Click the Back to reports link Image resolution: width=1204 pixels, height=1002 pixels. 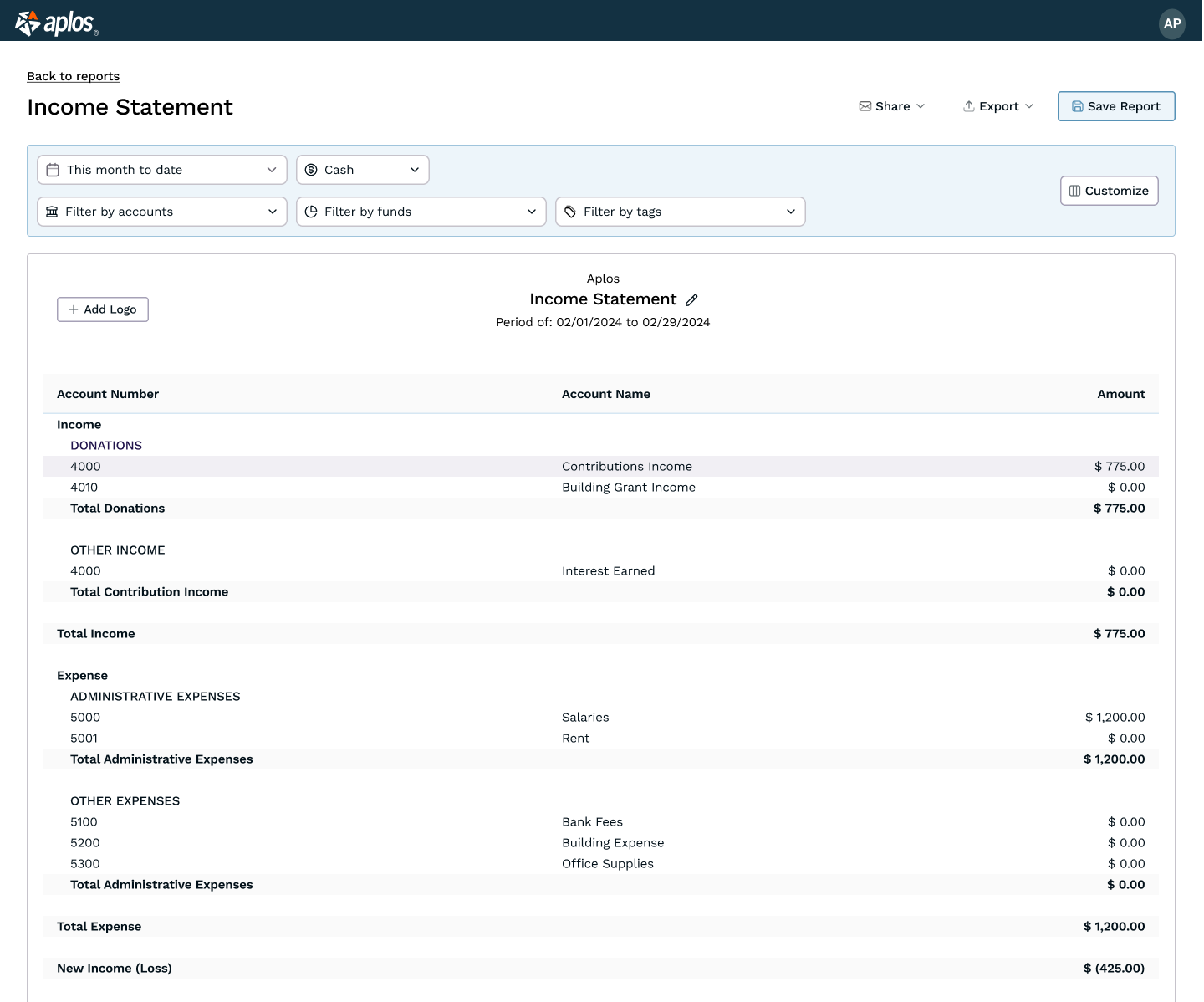click(74, 76)
